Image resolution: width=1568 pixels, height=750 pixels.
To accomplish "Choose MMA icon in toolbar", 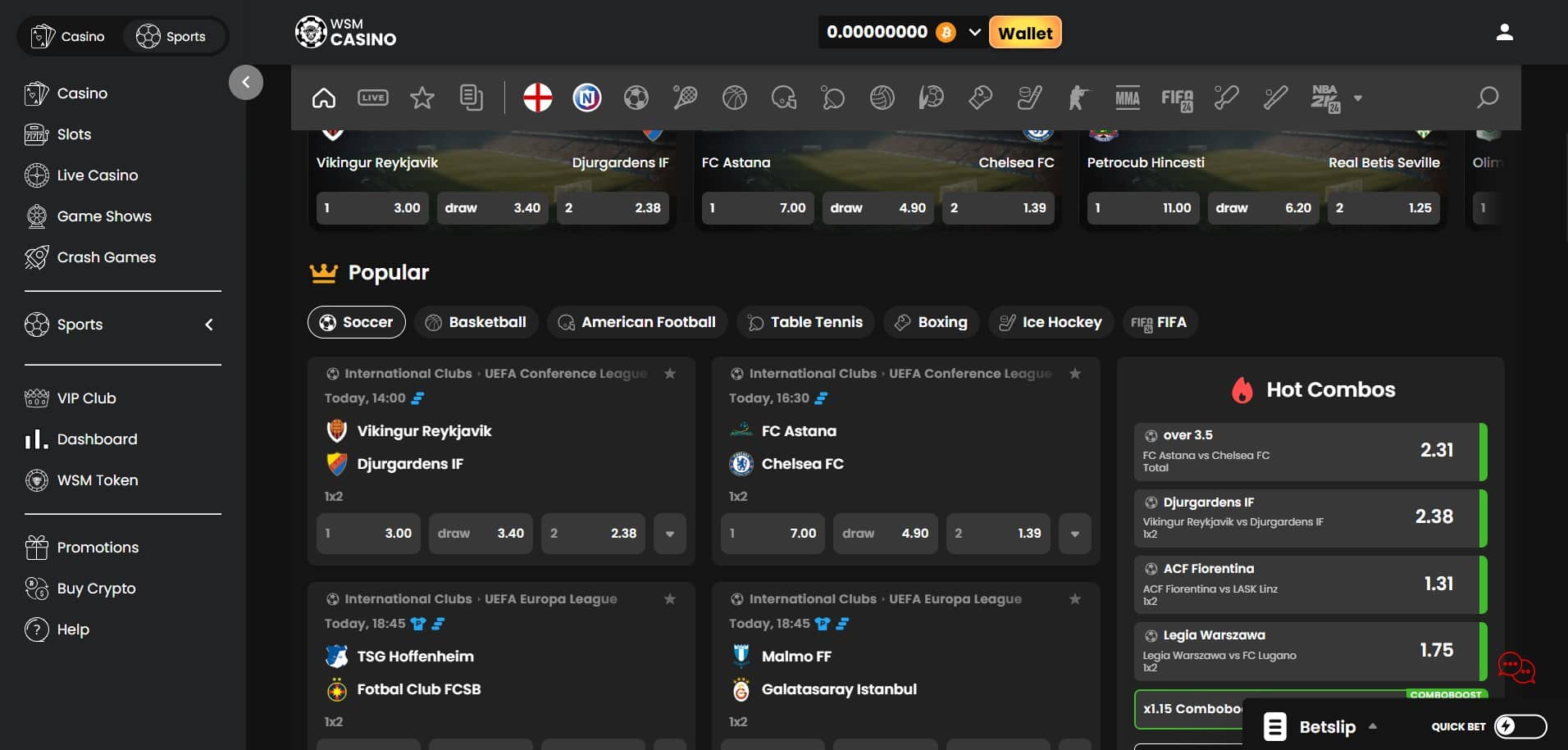I will click(x=1128, y=98).
